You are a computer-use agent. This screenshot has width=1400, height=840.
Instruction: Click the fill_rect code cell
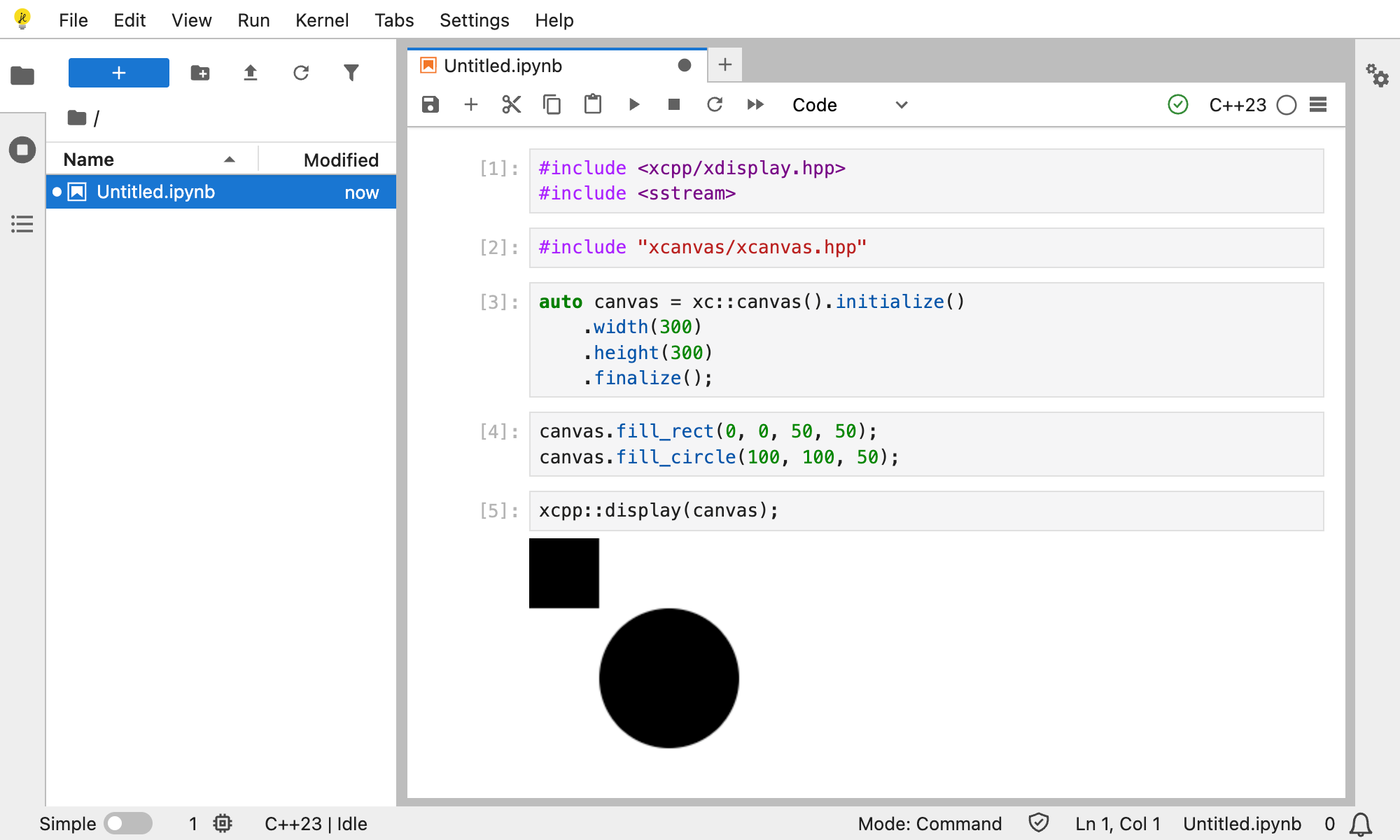click(927, 444)
